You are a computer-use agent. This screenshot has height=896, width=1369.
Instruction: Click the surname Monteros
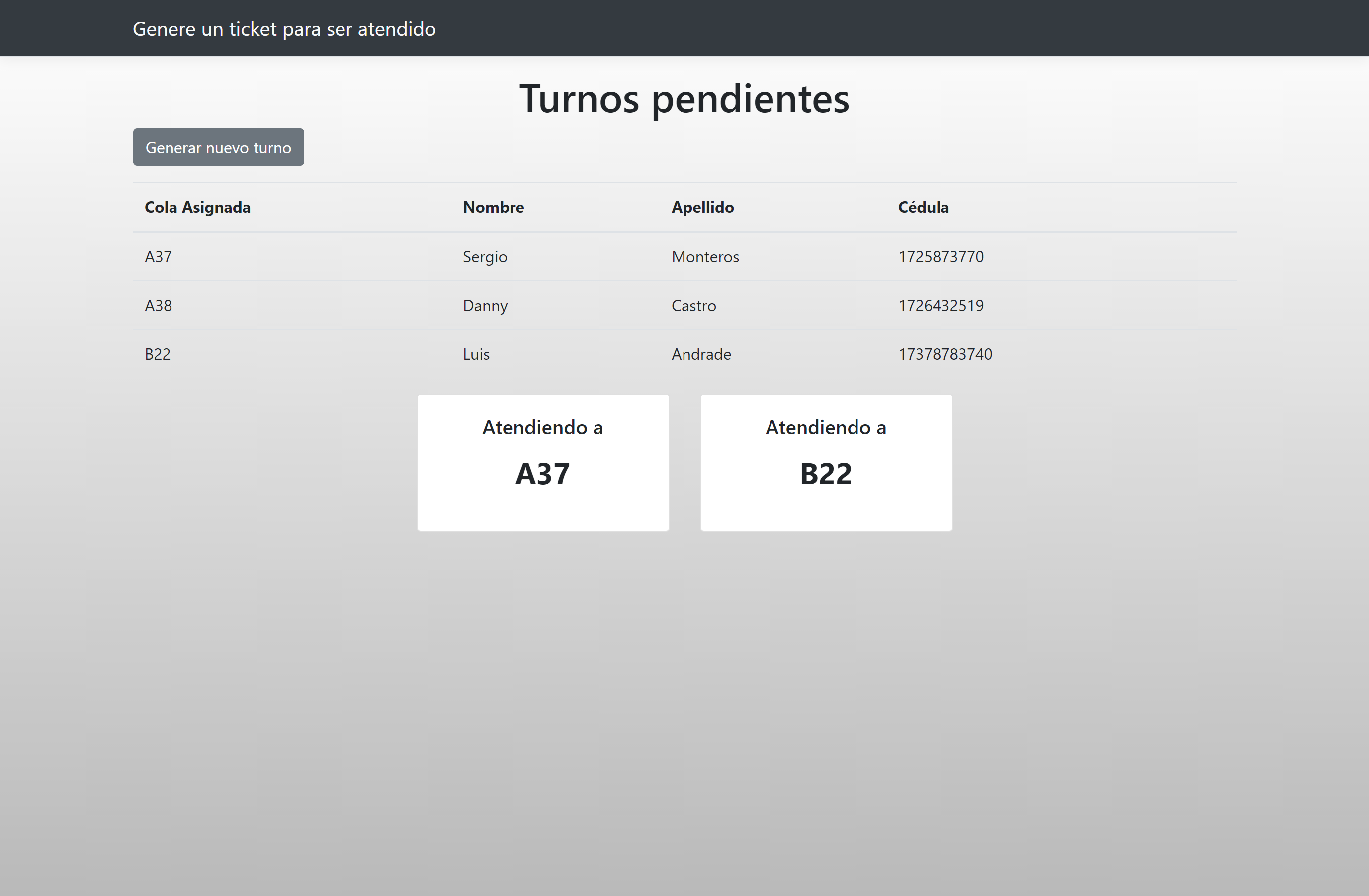click(705, 256)
